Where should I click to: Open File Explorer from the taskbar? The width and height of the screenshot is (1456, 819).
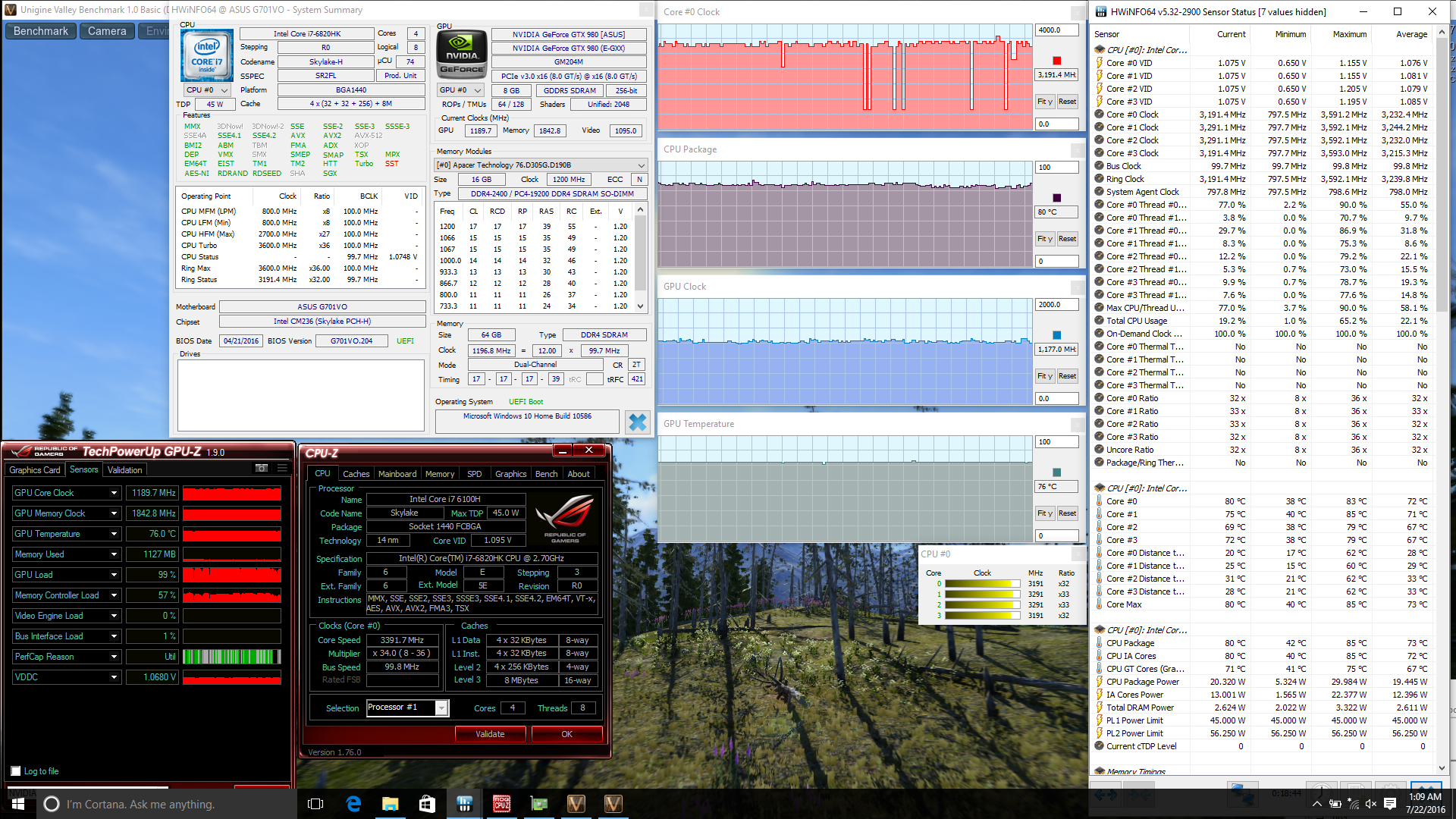(391, 804)
